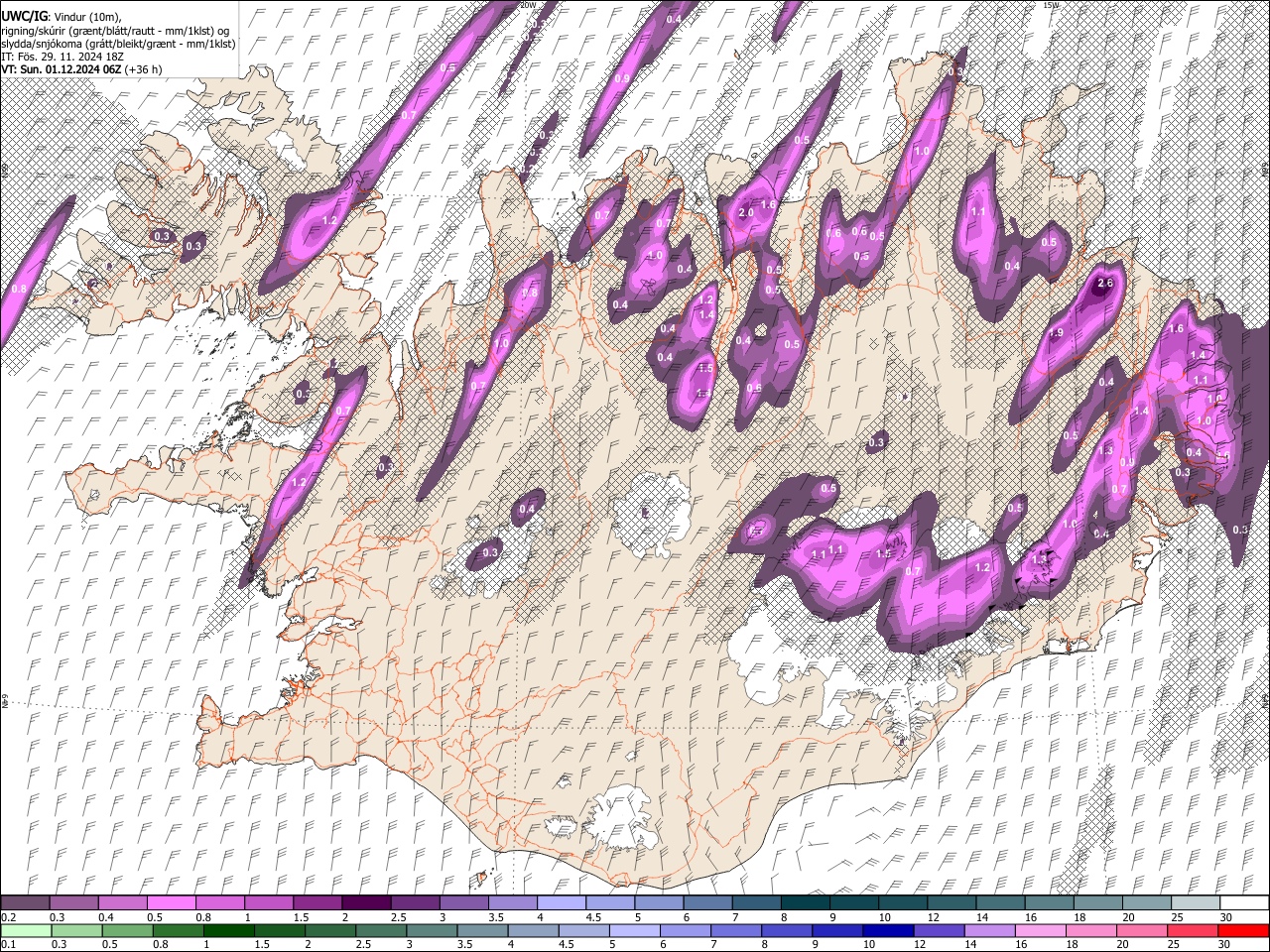Screen dimensions: 1270x952
Task: Click the 'rigning/skúrir' description line
Action: [x=115, y=31]
